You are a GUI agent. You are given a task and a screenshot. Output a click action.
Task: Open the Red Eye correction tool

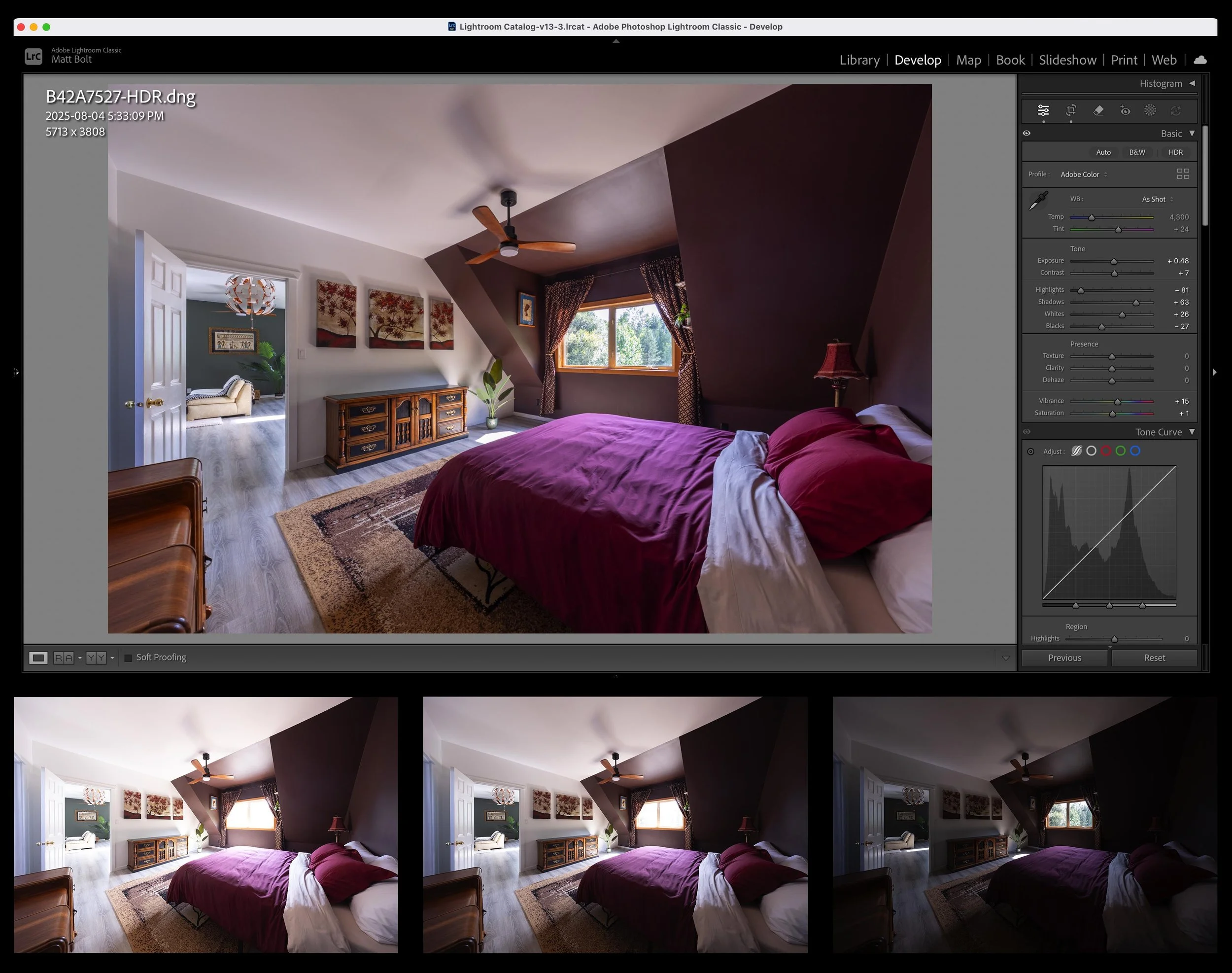[1125, 110]
